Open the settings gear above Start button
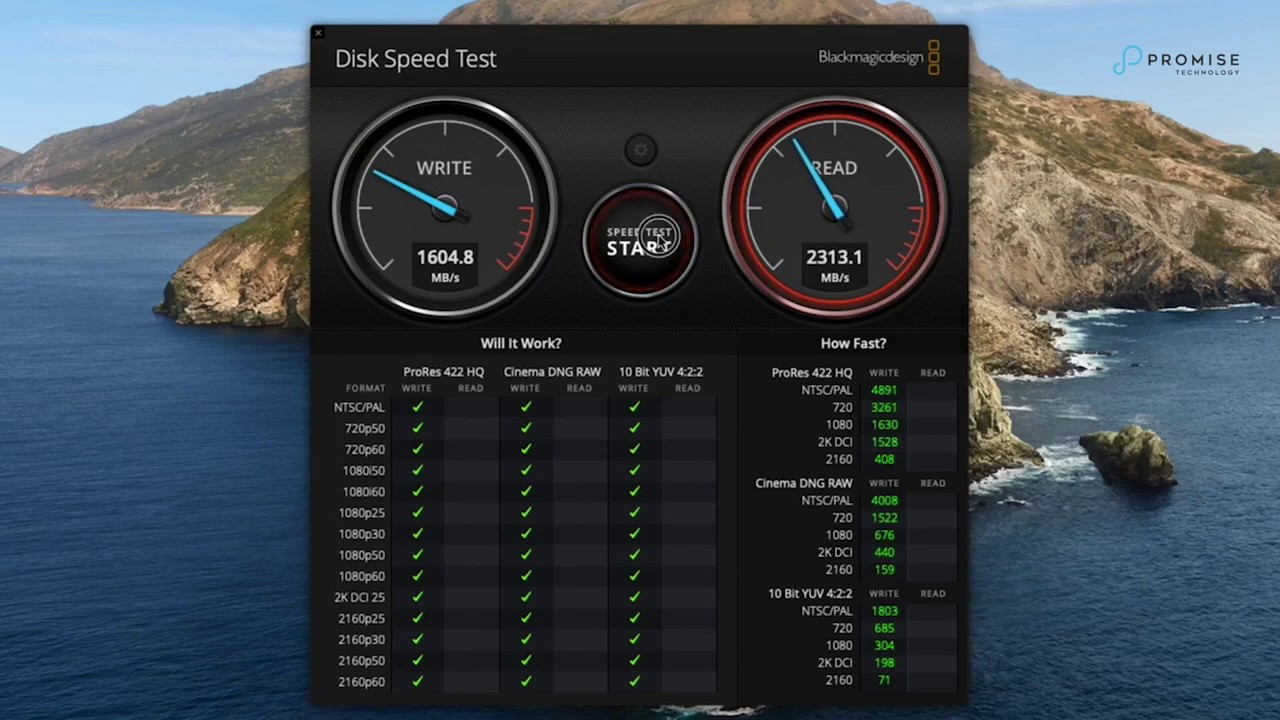1280x720 pixels. point(641,151)
